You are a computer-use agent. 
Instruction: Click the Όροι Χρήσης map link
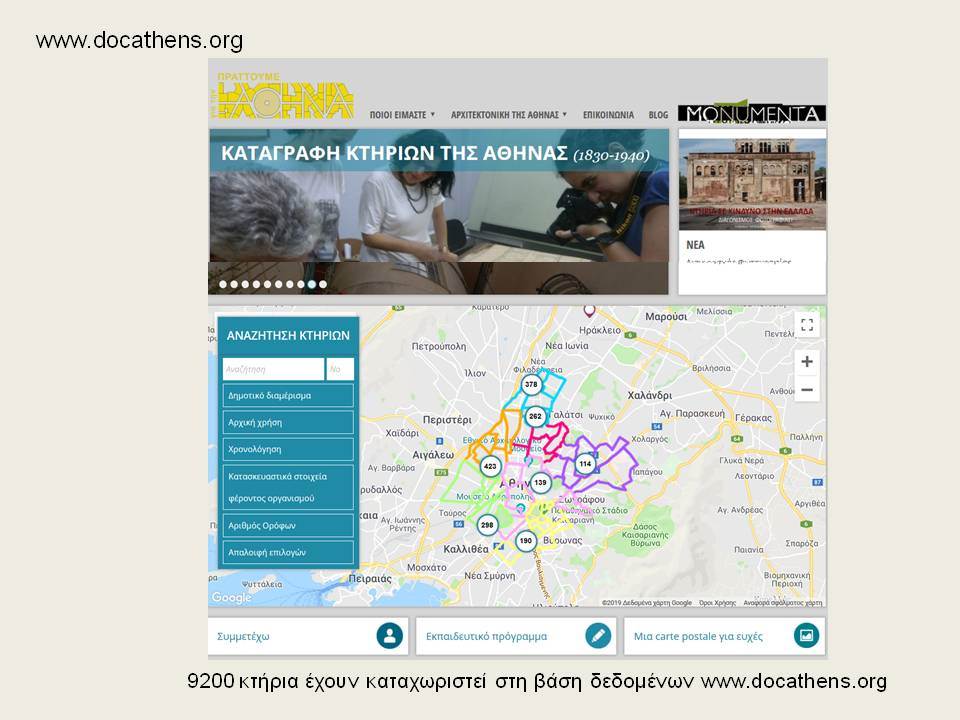pyautogui.click(x=717, y=603)
